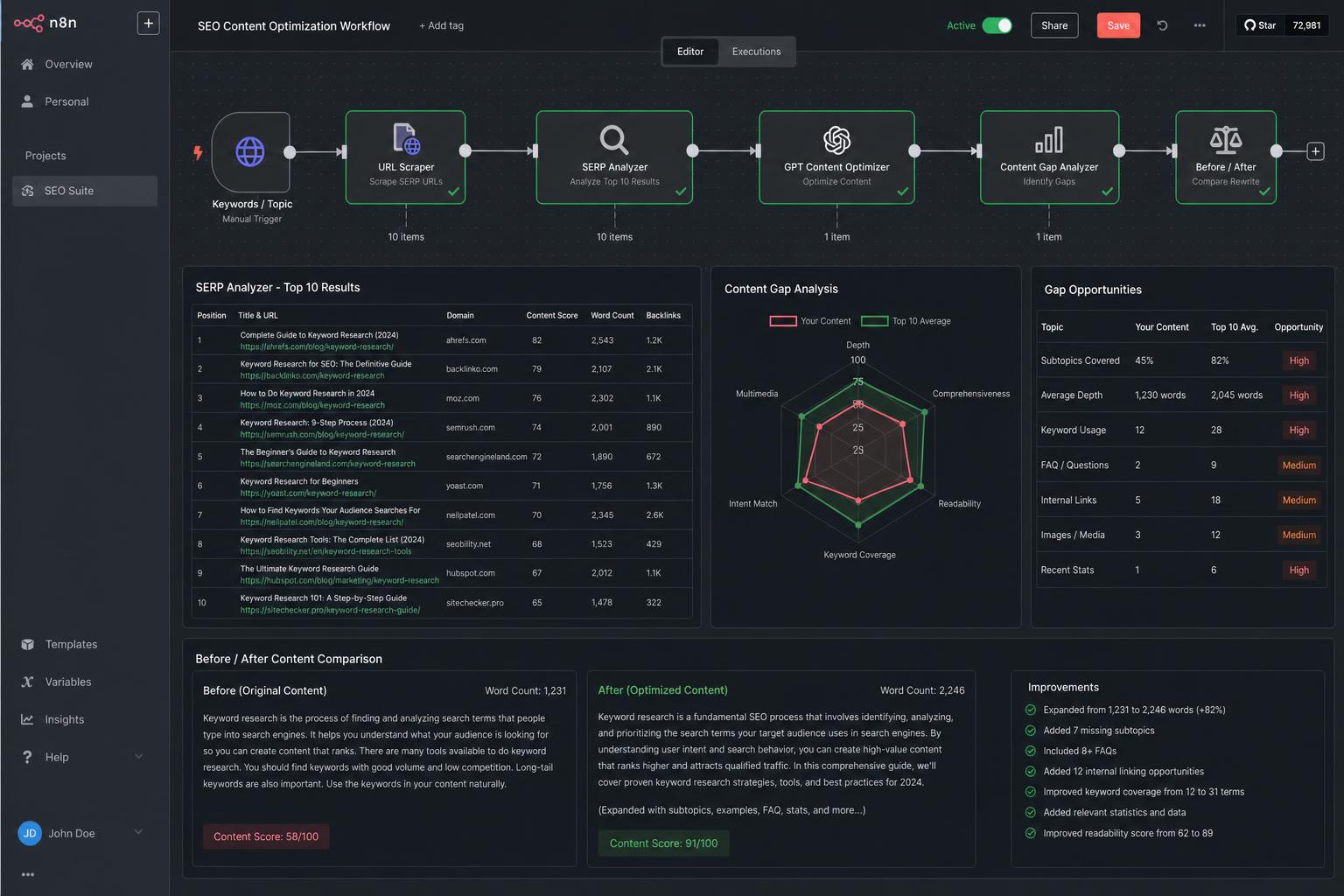Click the JD user avatar
1344x896 pixels.
pos(30,833)
